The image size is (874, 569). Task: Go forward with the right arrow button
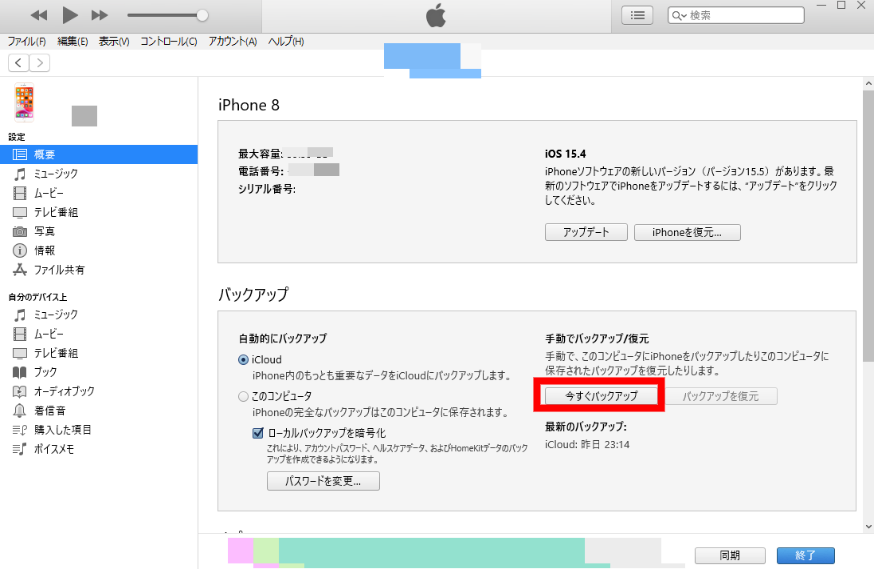(40, 62)
